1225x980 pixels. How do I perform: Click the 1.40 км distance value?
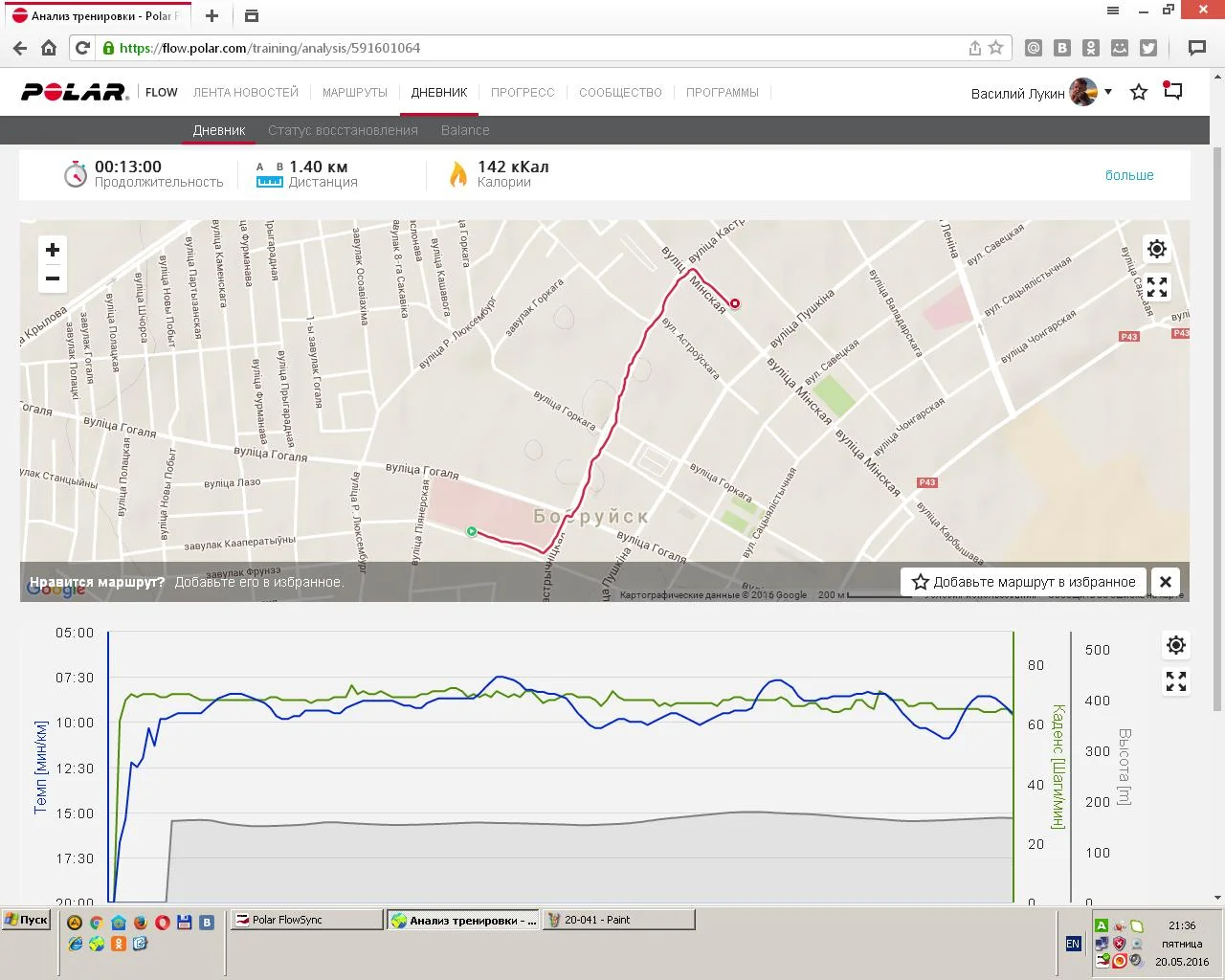(319, 167)
